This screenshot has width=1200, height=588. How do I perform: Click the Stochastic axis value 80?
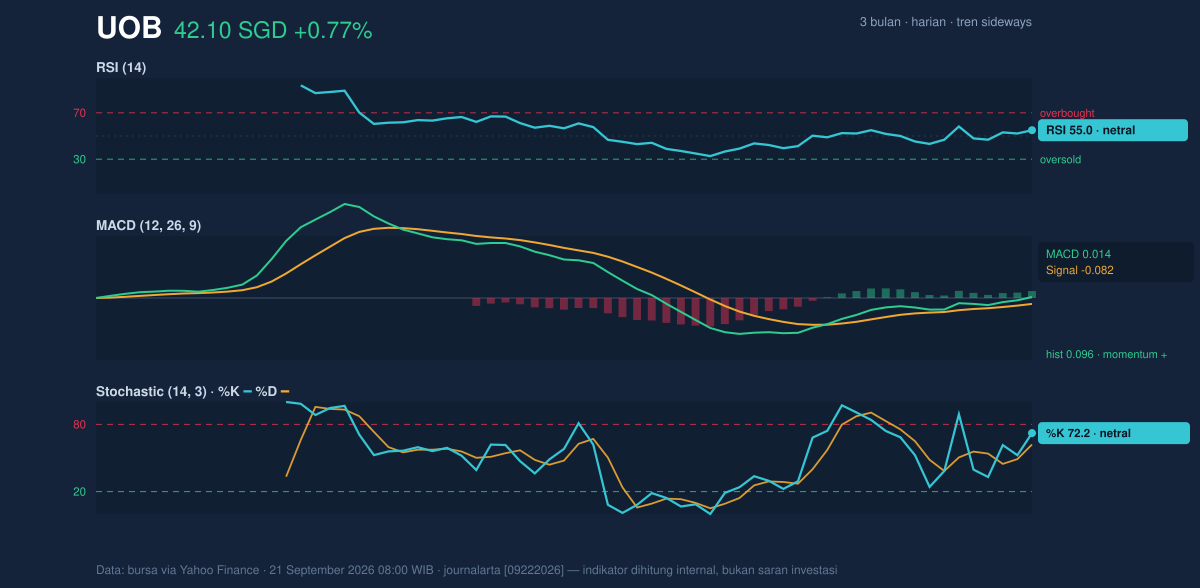[x=79, y=425]
